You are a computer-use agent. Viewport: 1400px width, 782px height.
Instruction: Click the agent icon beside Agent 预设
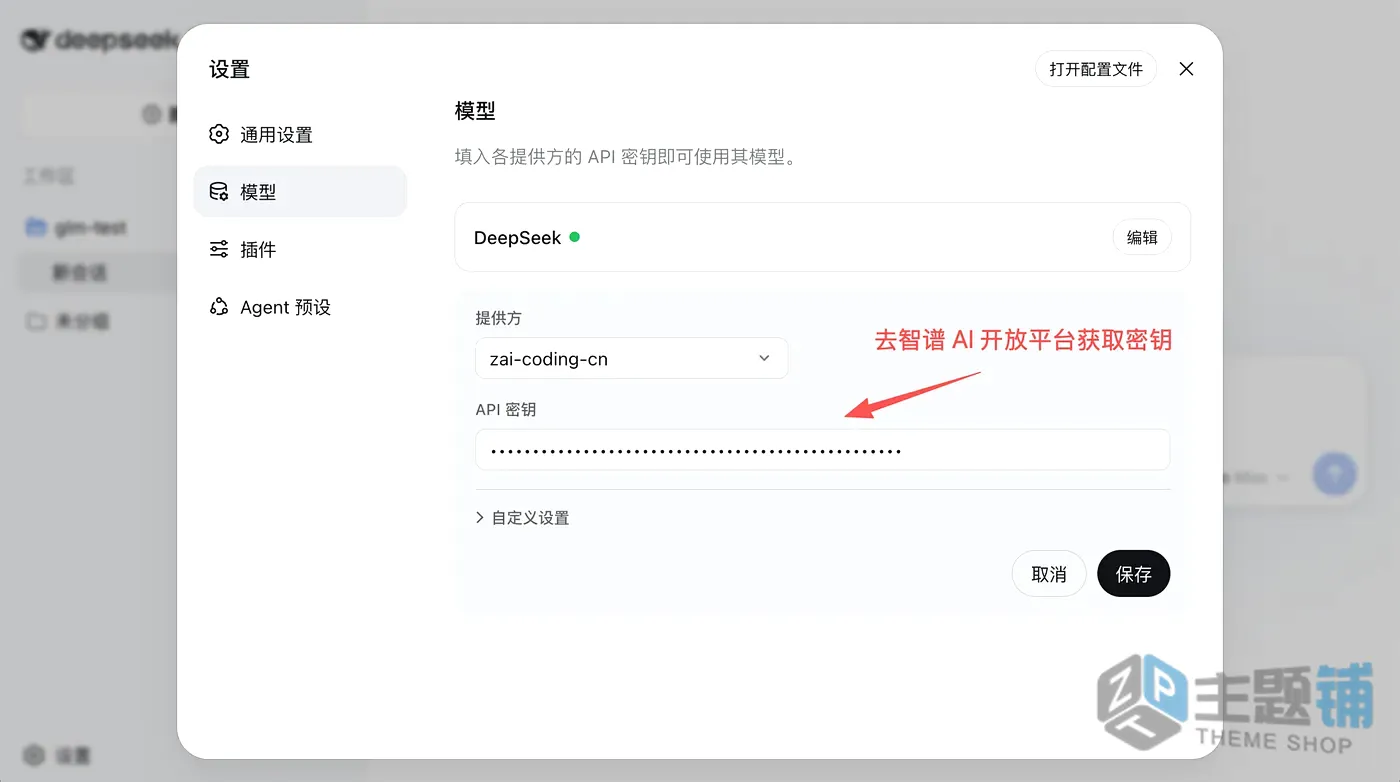tap(219, 307)
